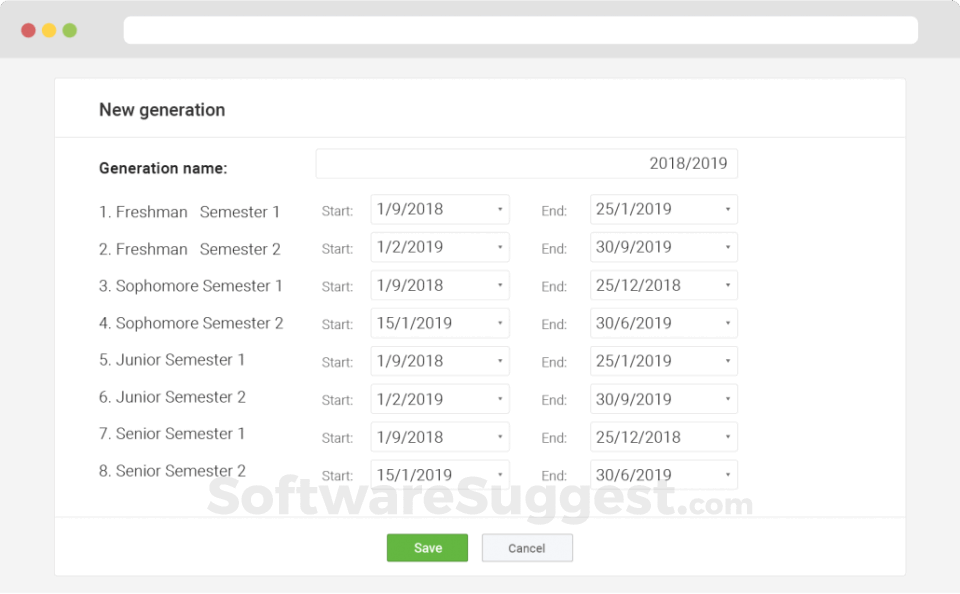
Task: Open Freshman Semester 1 start date dropdown
Action: [x=440, y=209]
